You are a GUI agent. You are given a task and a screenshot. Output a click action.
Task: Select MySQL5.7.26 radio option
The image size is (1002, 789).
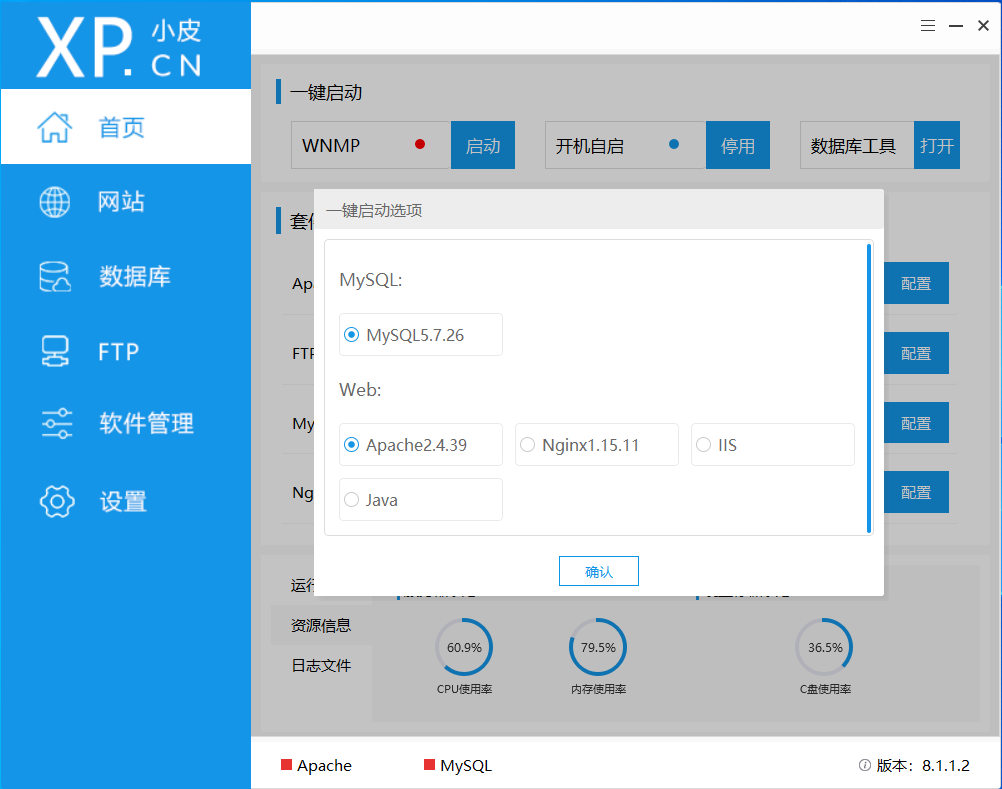point(420,335)
